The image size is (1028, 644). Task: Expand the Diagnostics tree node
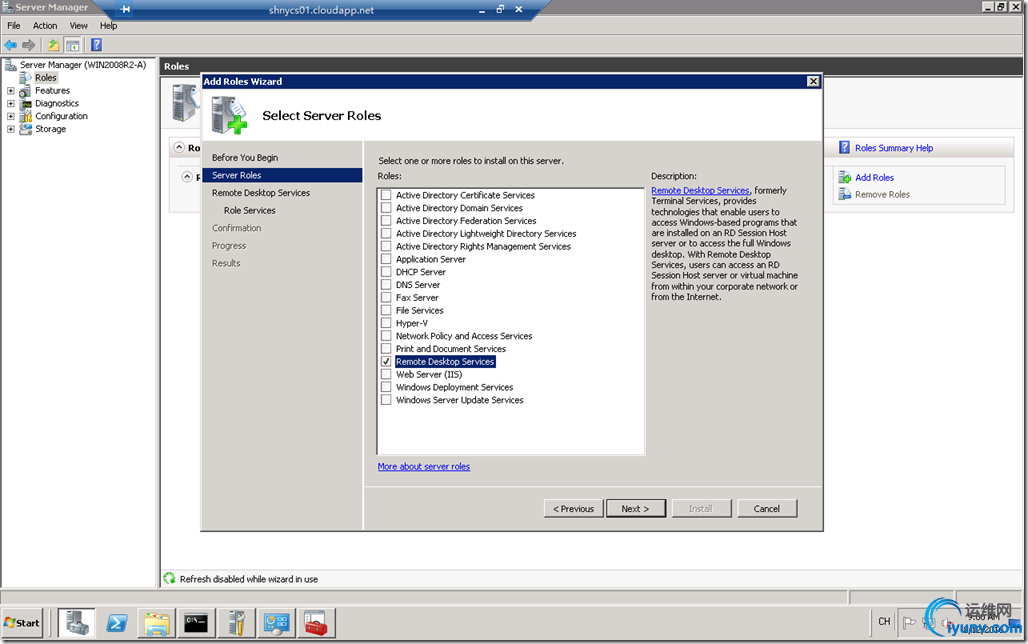pyautogui.click(x=10, y=103)
